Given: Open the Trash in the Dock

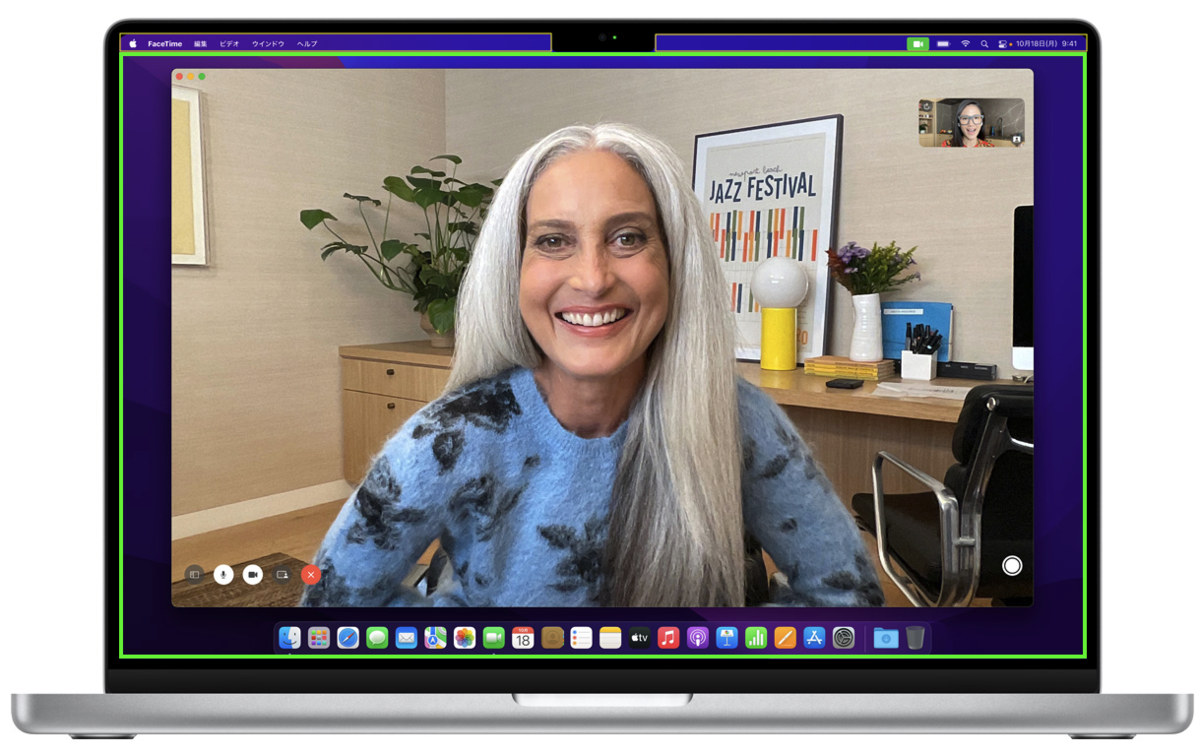Looking at the screenshot, I should (x=915, y=638).
